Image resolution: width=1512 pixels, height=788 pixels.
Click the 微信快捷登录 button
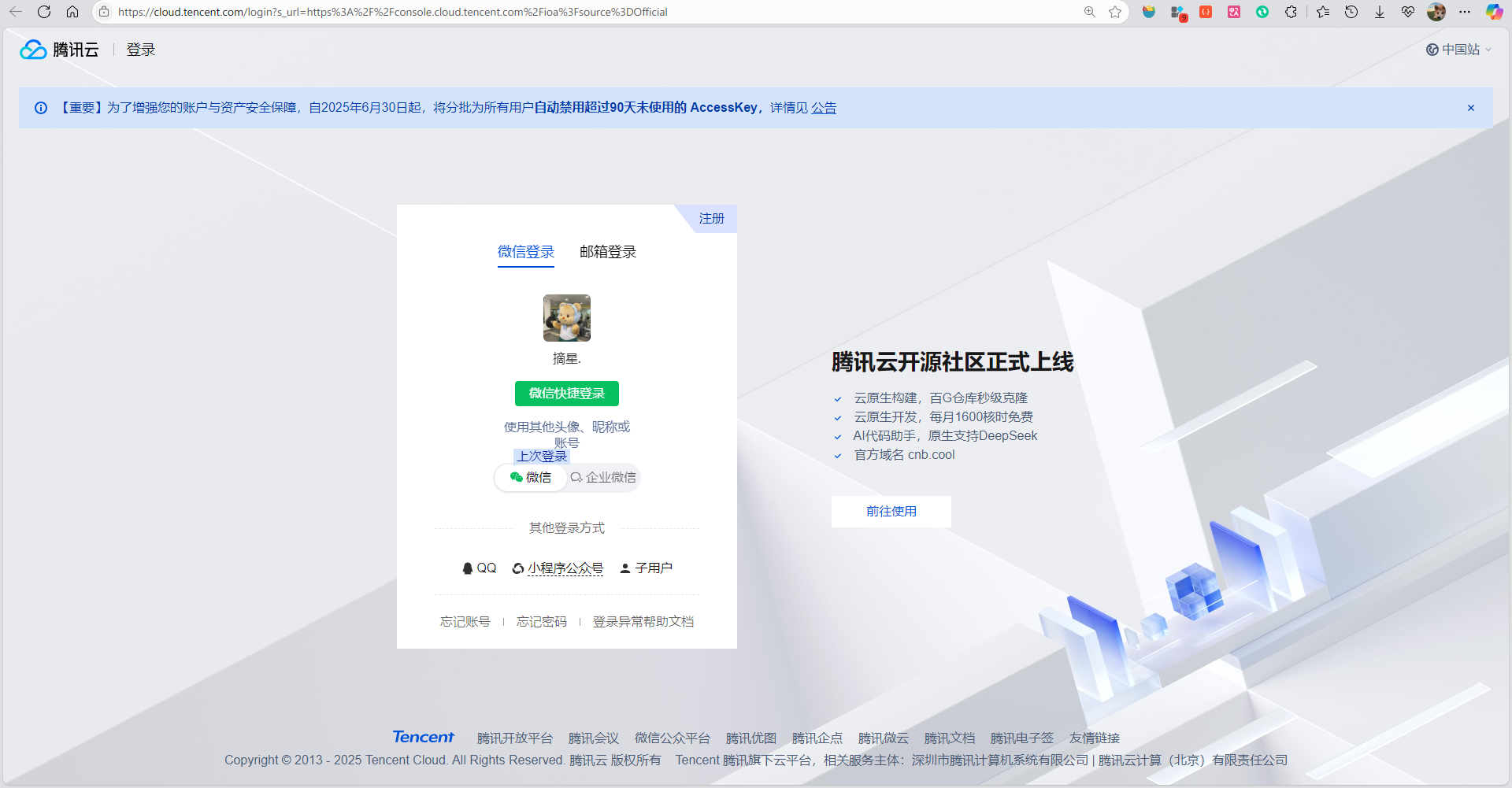(566, 393)
